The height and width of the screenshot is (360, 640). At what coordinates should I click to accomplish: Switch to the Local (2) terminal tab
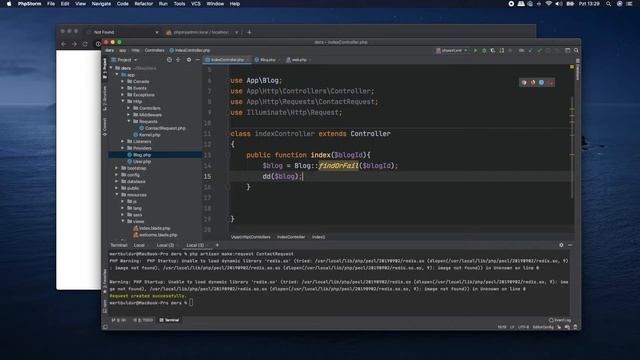(x=165, y=245)
